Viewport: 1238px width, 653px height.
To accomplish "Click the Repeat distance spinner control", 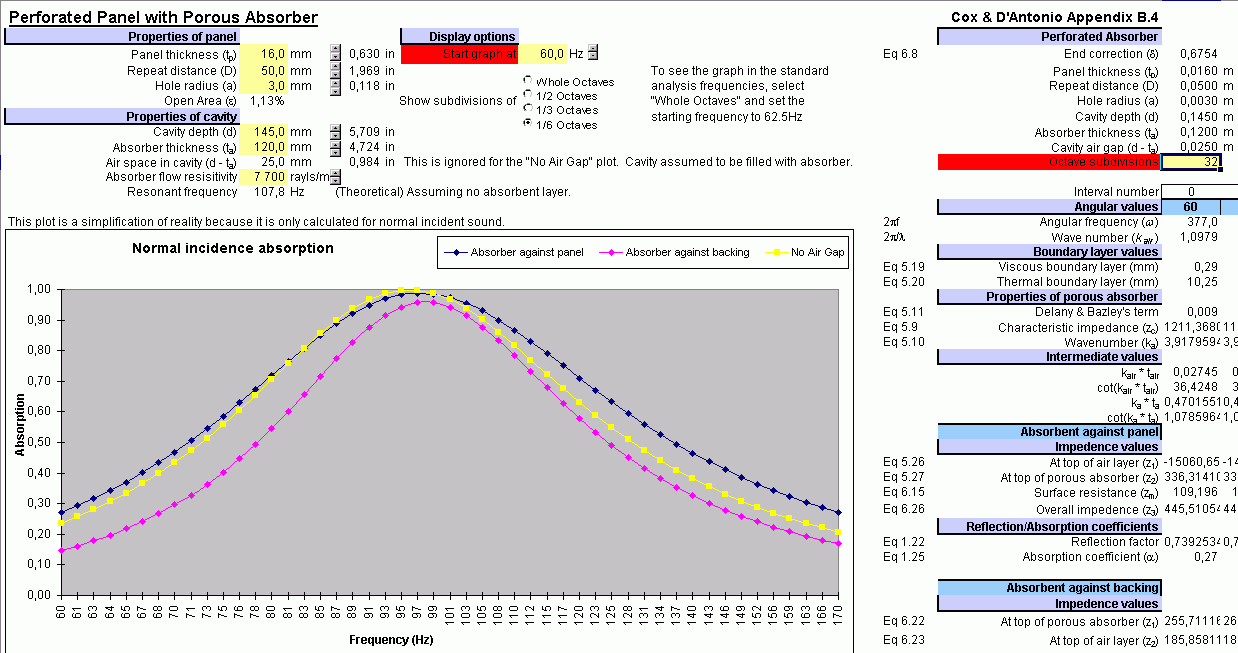I will click(x=335, y=70).
